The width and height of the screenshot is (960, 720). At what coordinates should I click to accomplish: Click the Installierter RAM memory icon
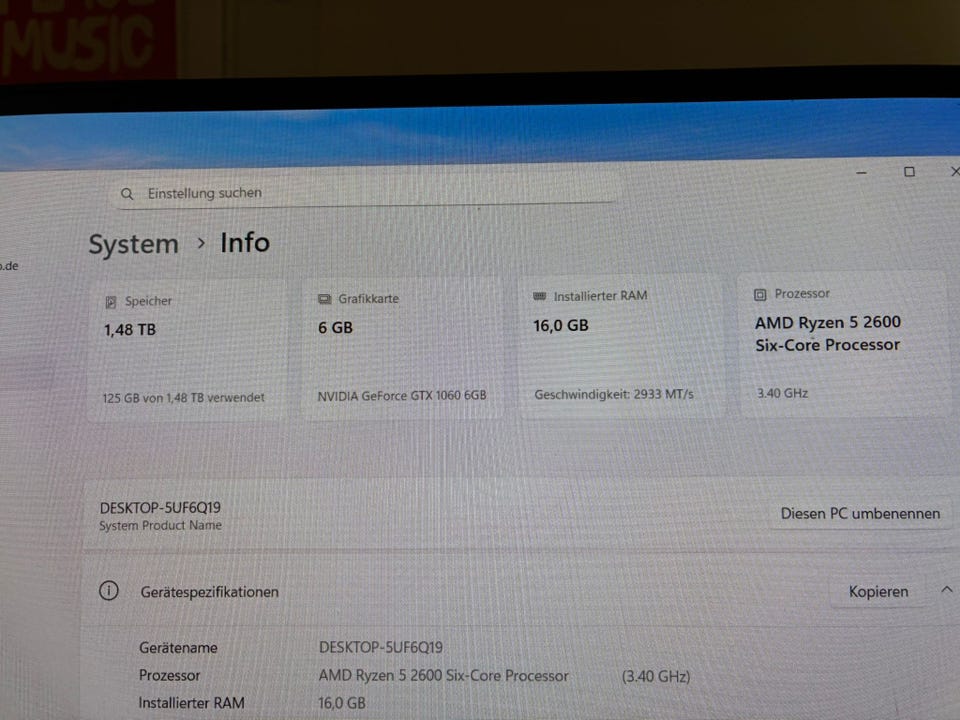tap(540, 296)
